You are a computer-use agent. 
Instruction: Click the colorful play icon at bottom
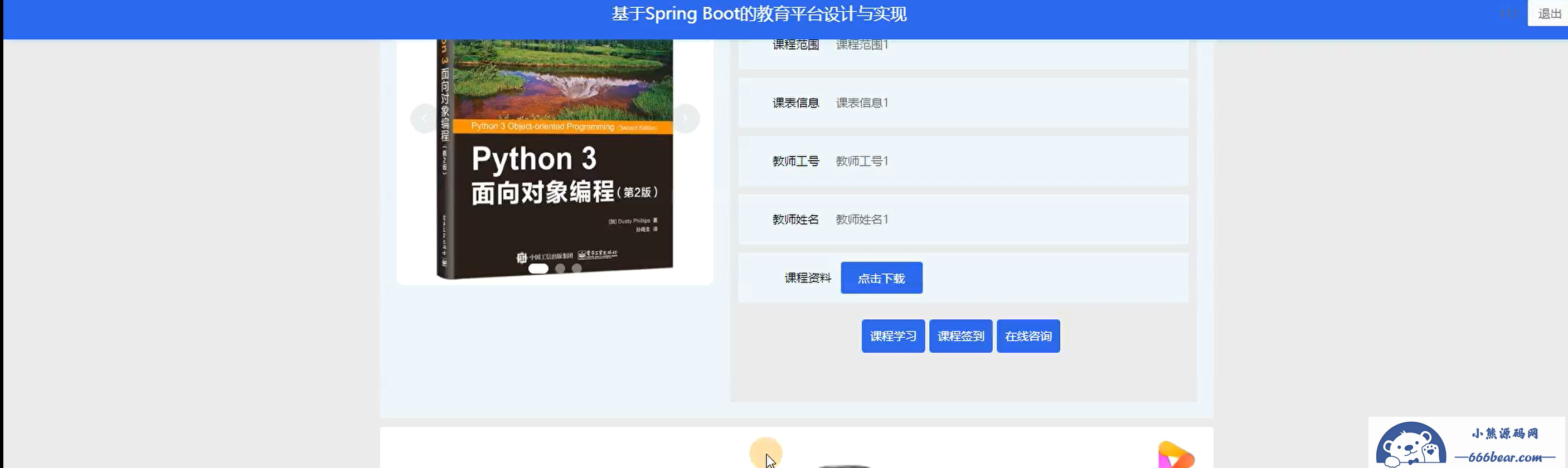[1176, 455]
